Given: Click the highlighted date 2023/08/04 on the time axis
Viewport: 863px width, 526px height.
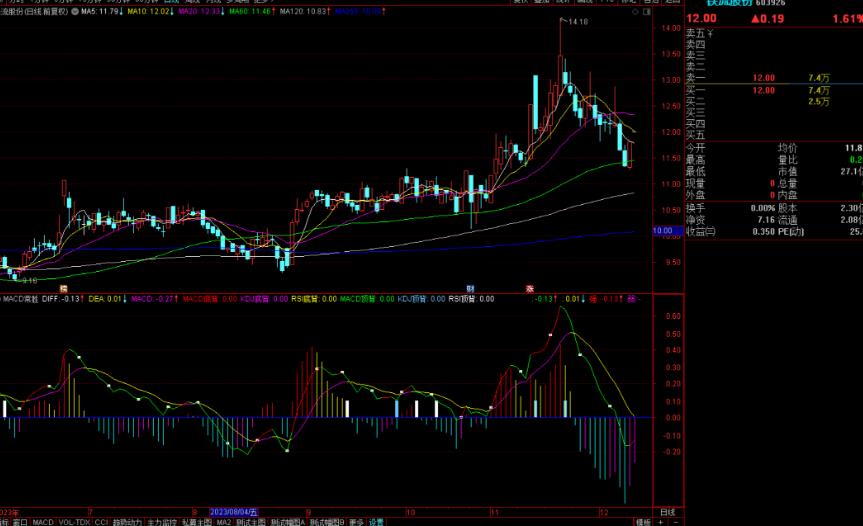Looking at the screenshot, I should click(x=234, y=512).
